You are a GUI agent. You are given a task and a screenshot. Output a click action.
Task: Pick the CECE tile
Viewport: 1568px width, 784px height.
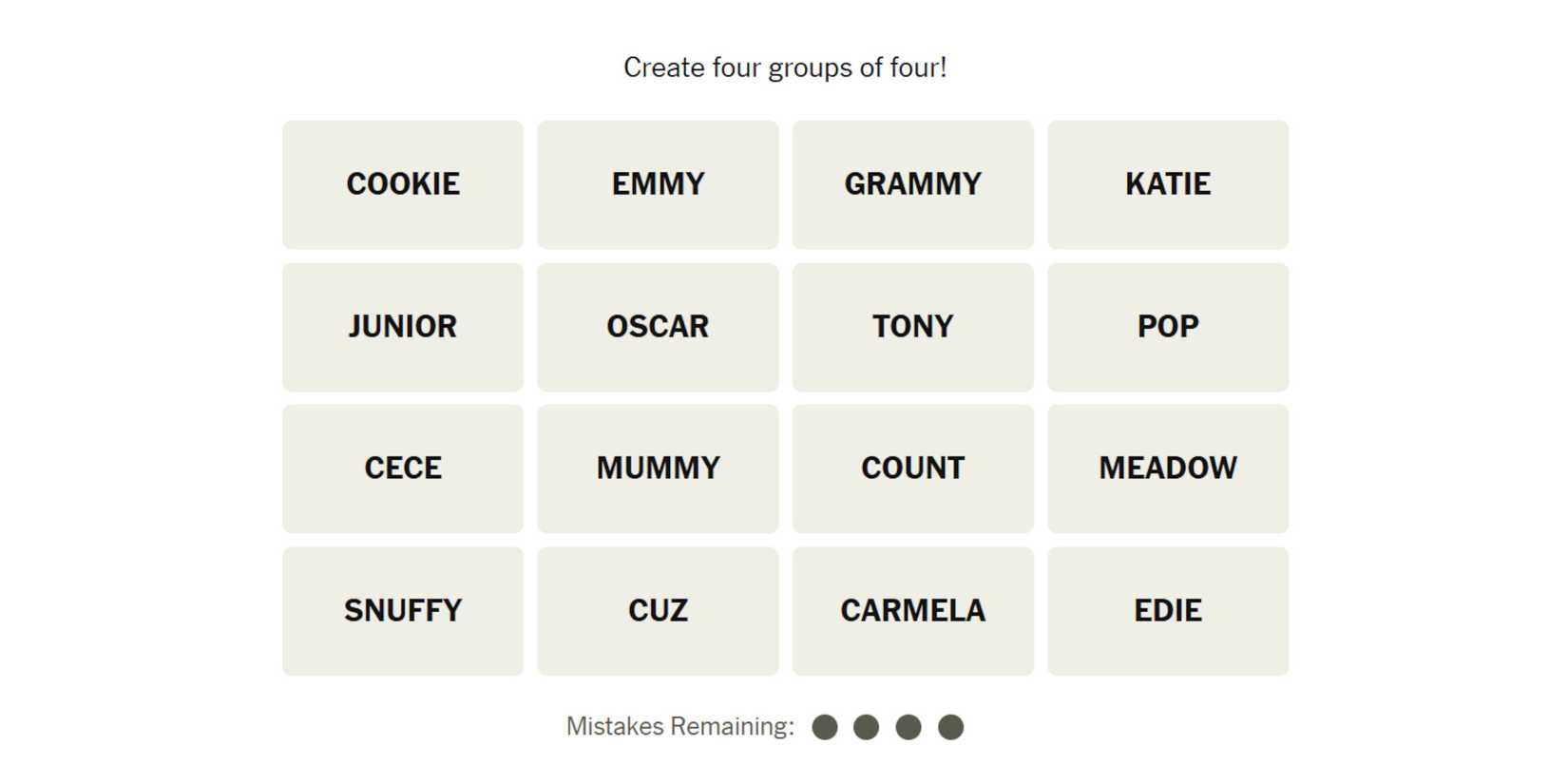403,468
